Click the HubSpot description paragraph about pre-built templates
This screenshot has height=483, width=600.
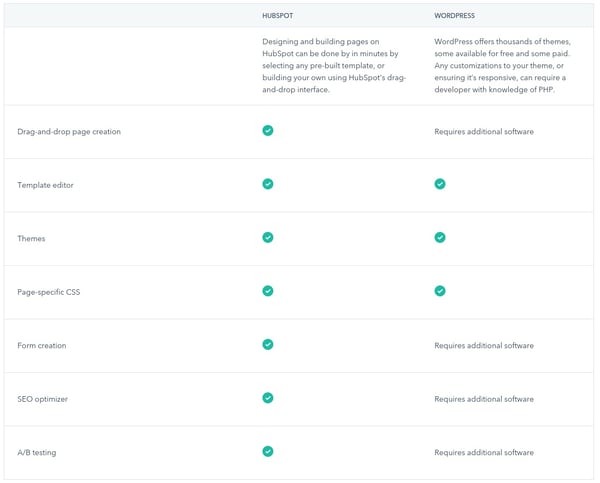(x=334, y=65)
